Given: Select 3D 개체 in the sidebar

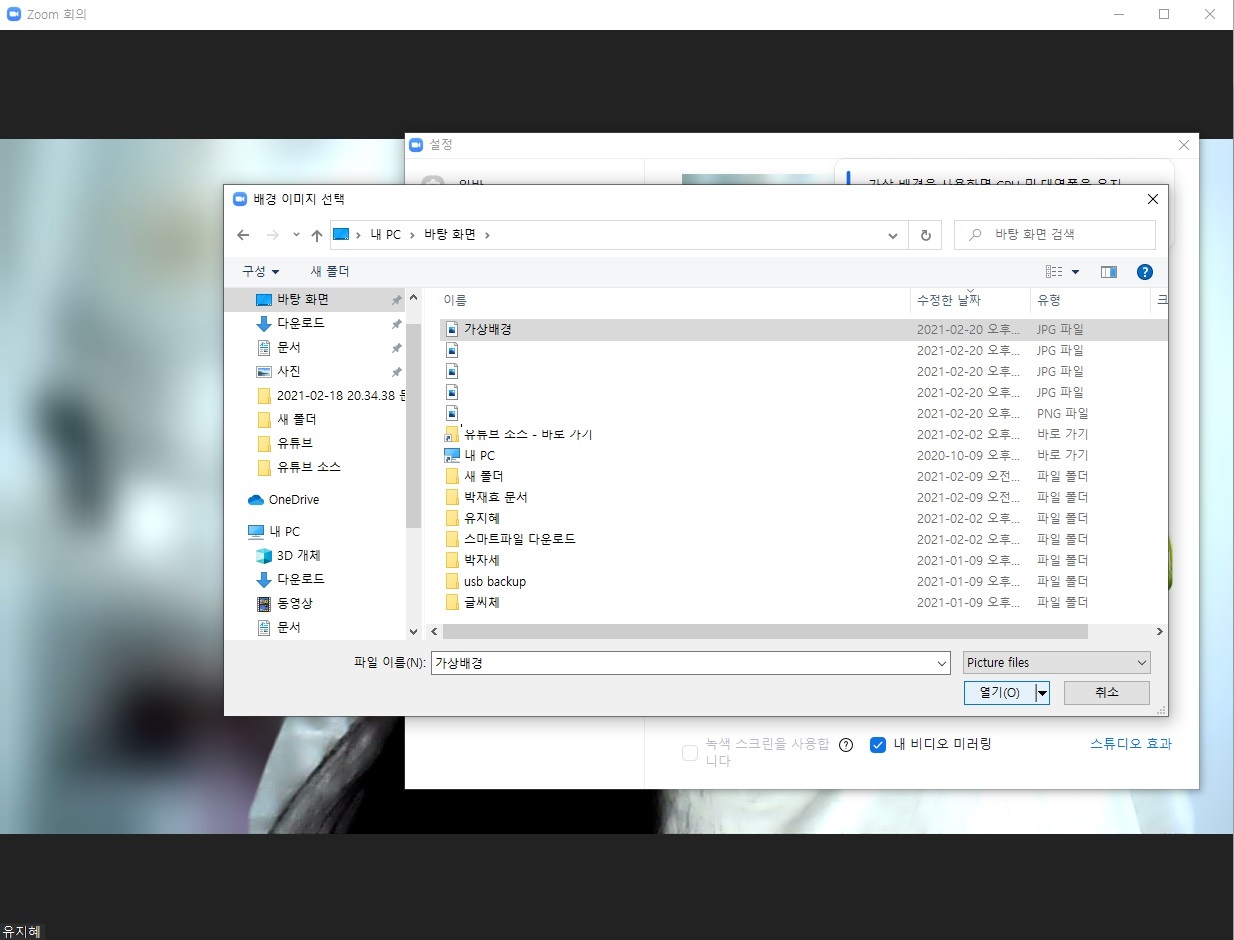Looking at the screenshot, I should 298,556.
